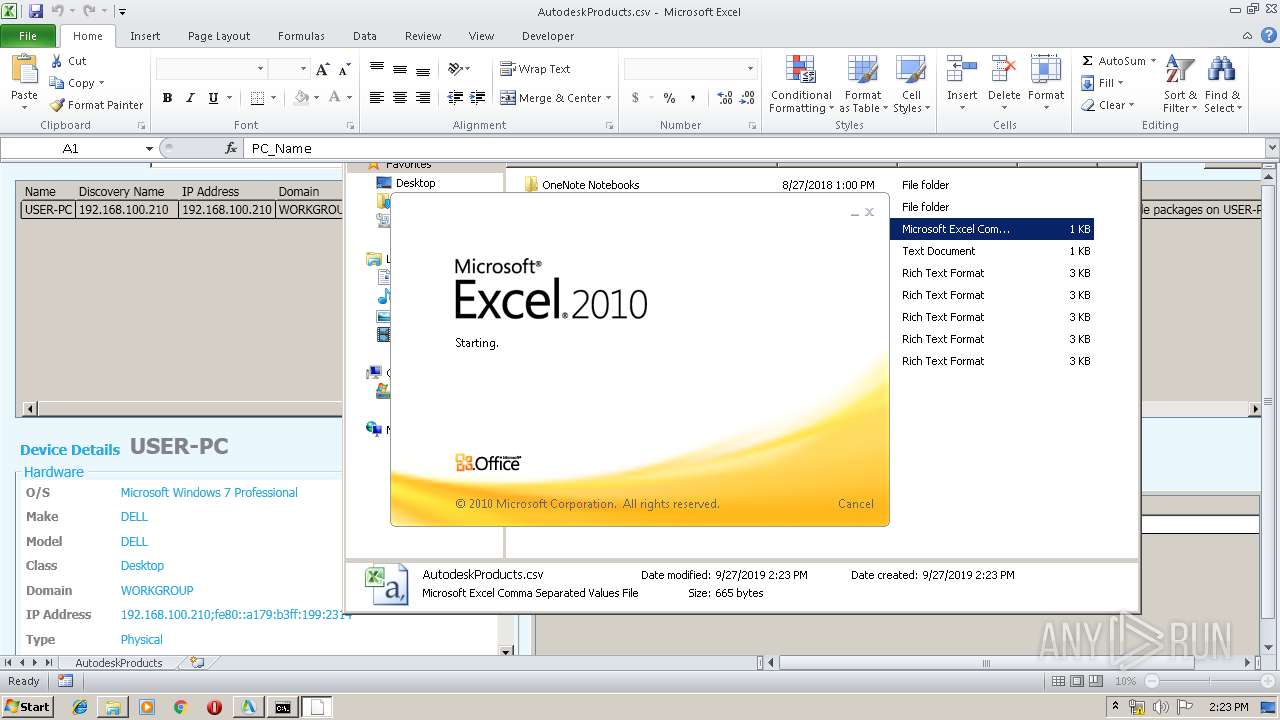
Task: Switch to the Developer tab
Action: coord(548,36)
